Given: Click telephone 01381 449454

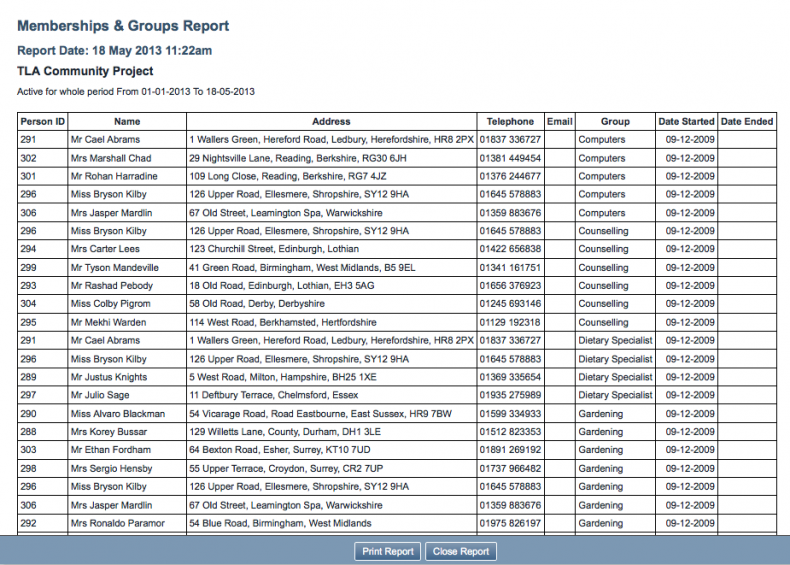Looking at the screenshot, I should click(x=510, y=158).
